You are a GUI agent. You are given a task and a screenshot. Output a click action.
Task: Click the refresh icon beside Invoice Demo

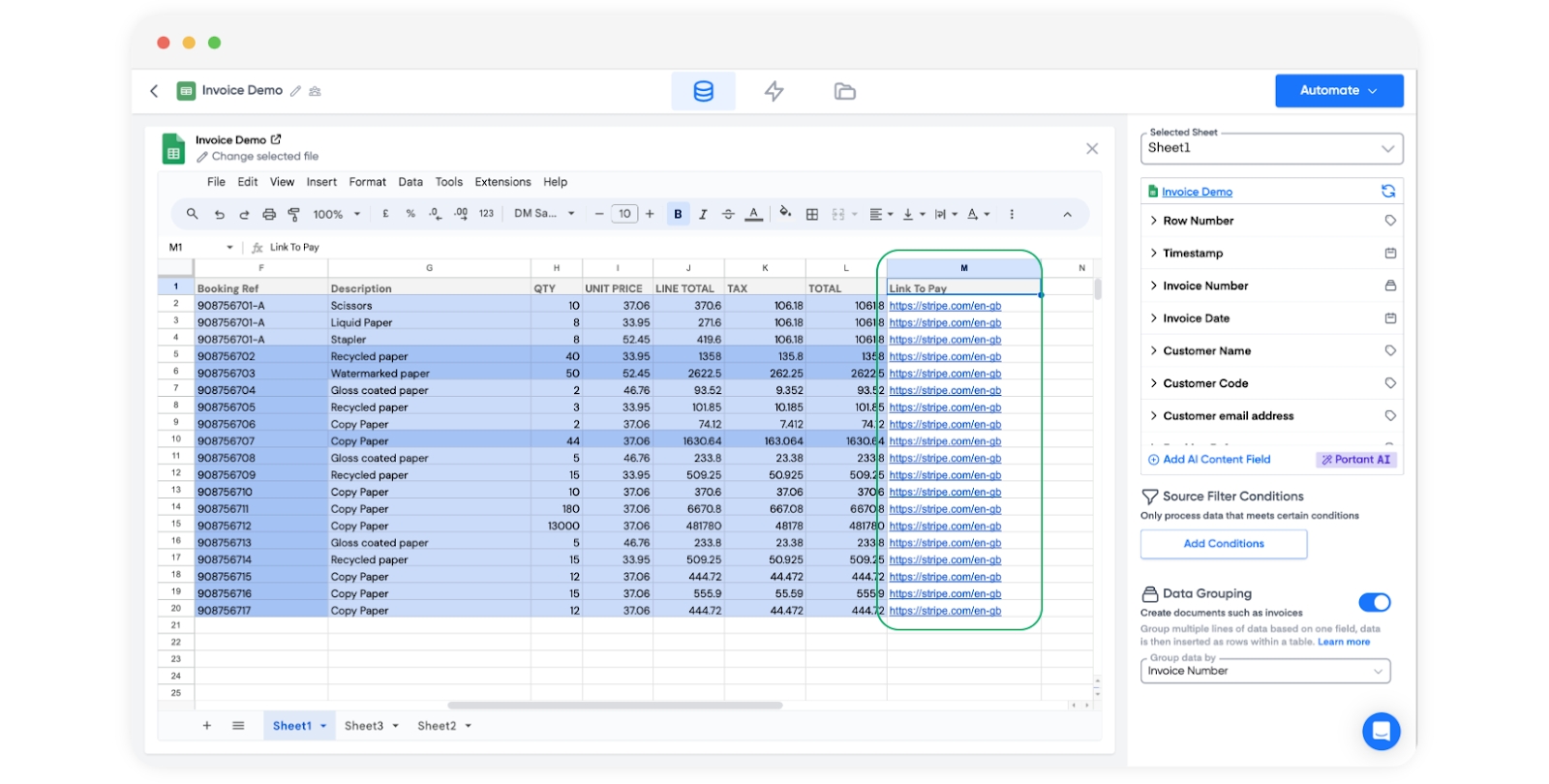click(1388, 192)
